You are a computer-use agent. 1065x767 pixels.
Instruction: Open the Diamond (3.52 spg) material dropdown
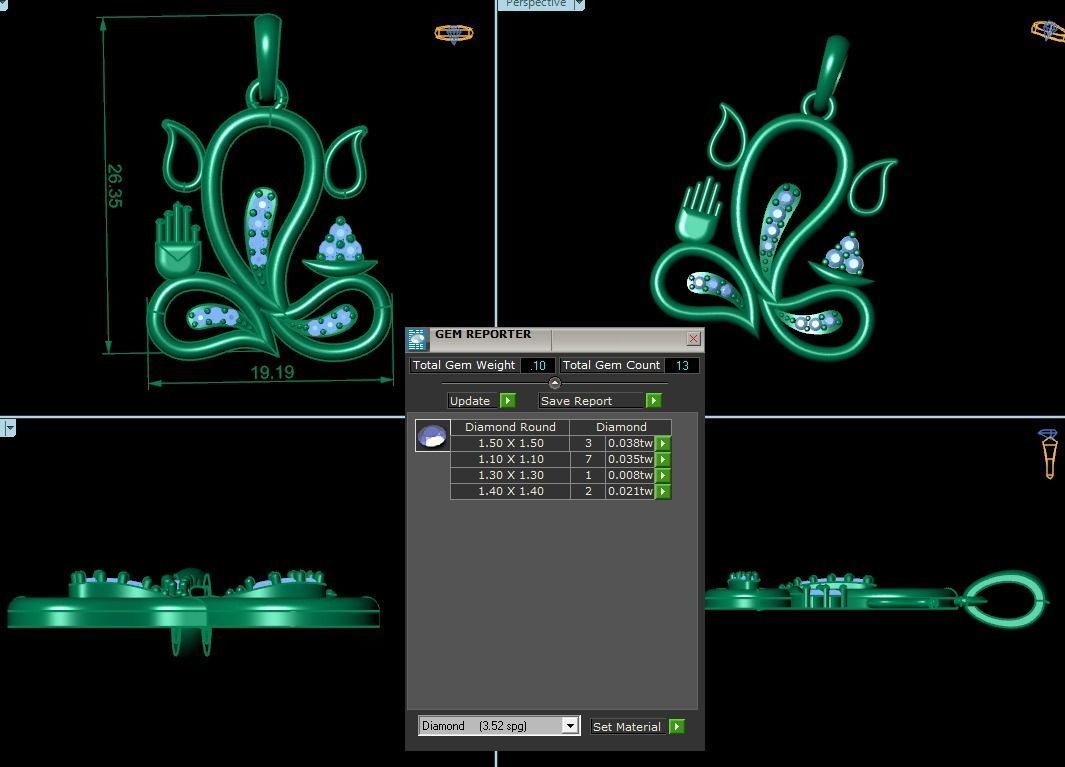(569, 726)
